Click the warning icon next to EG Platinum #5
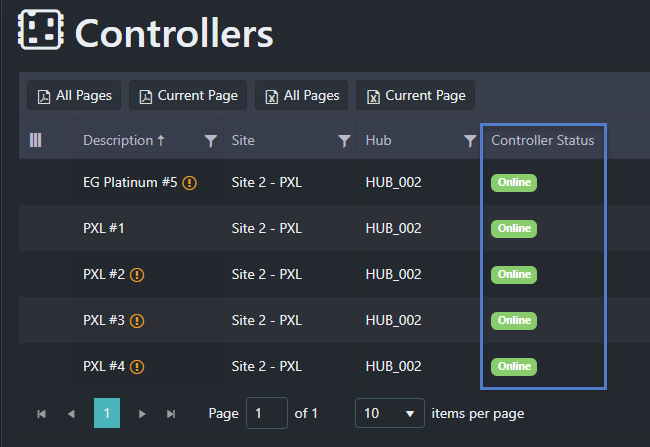Viewport: 650px width, 447px height. tap(189, 182)
